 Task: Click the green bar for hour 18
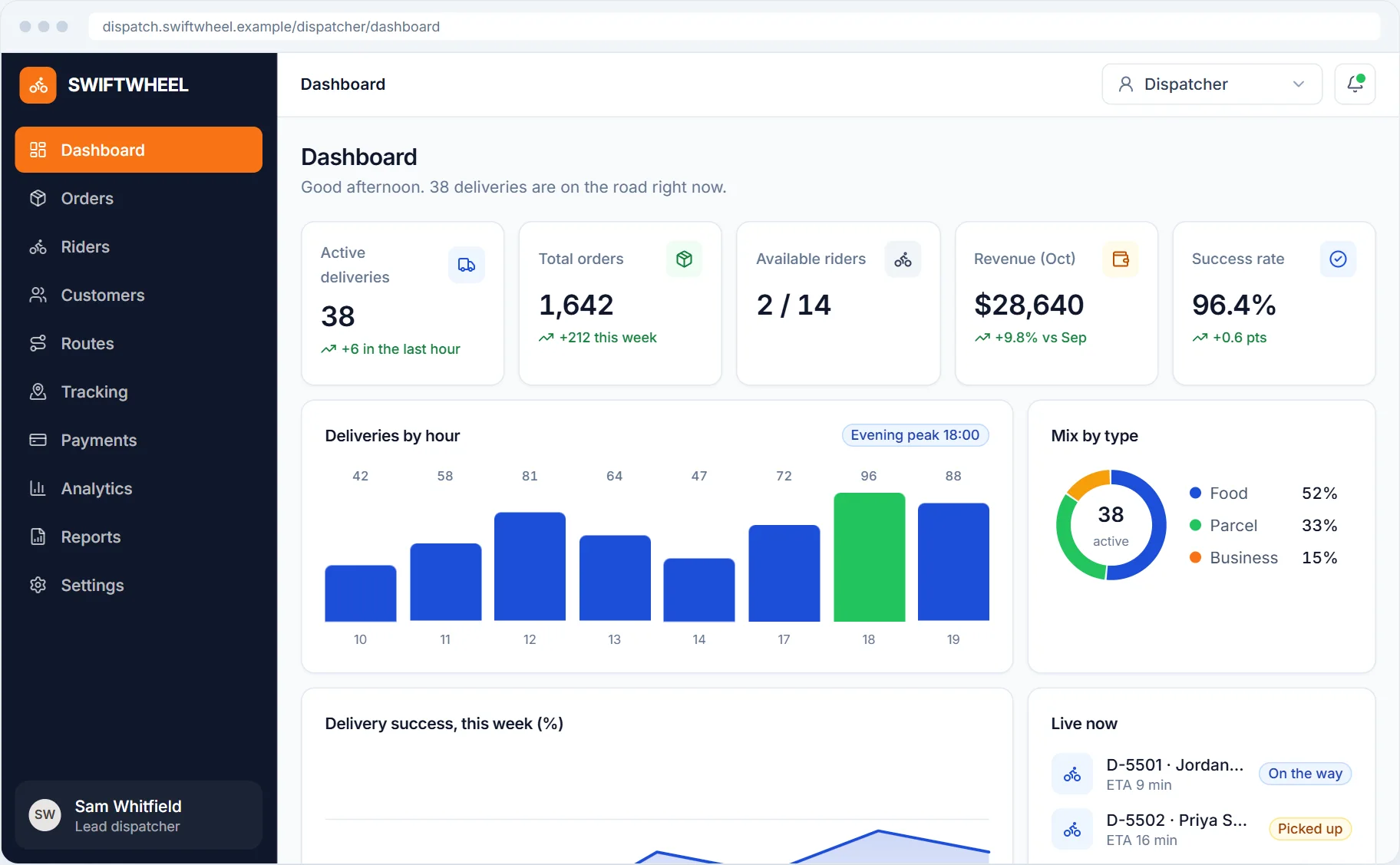click(869, 557)
